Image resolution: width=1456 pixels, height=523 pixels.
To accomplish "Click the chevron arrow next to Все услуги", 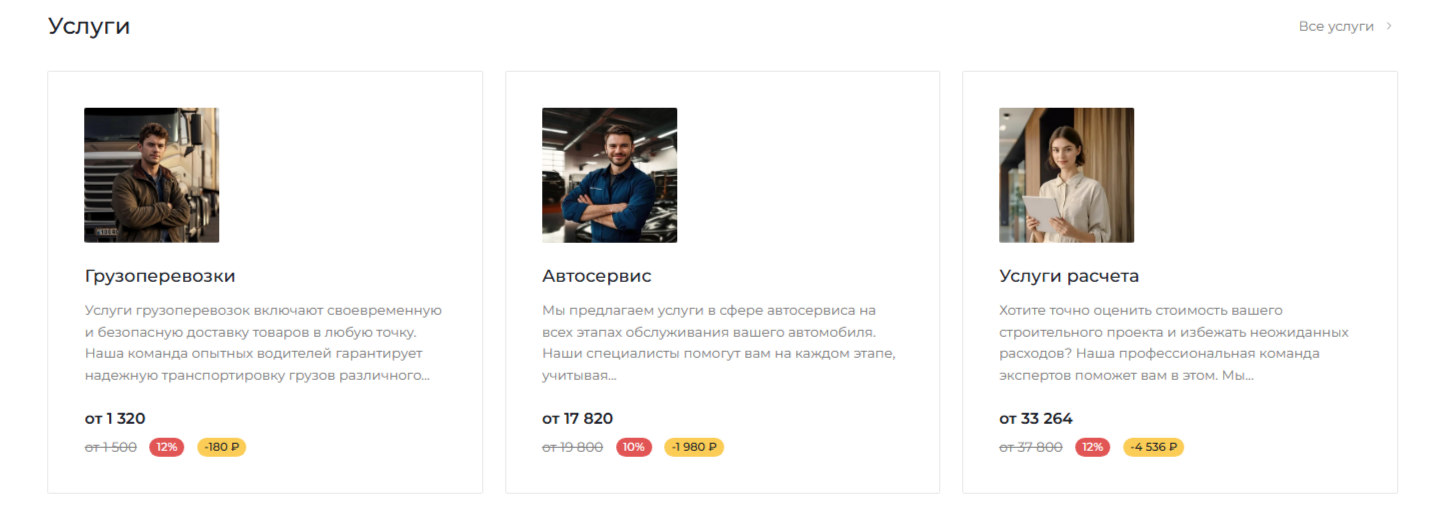I will (1389, 26).
